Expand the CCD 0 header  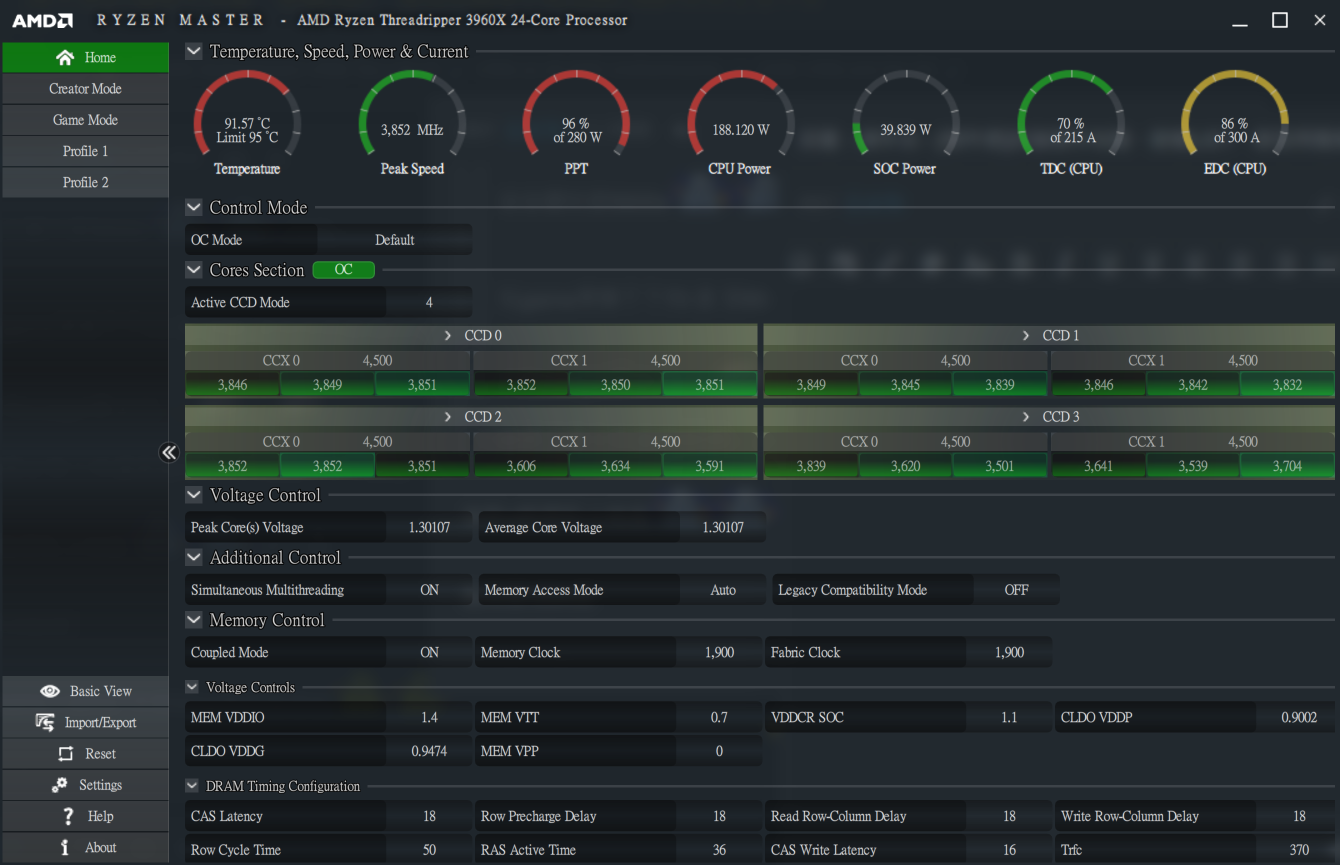click(x=471, y=335)
